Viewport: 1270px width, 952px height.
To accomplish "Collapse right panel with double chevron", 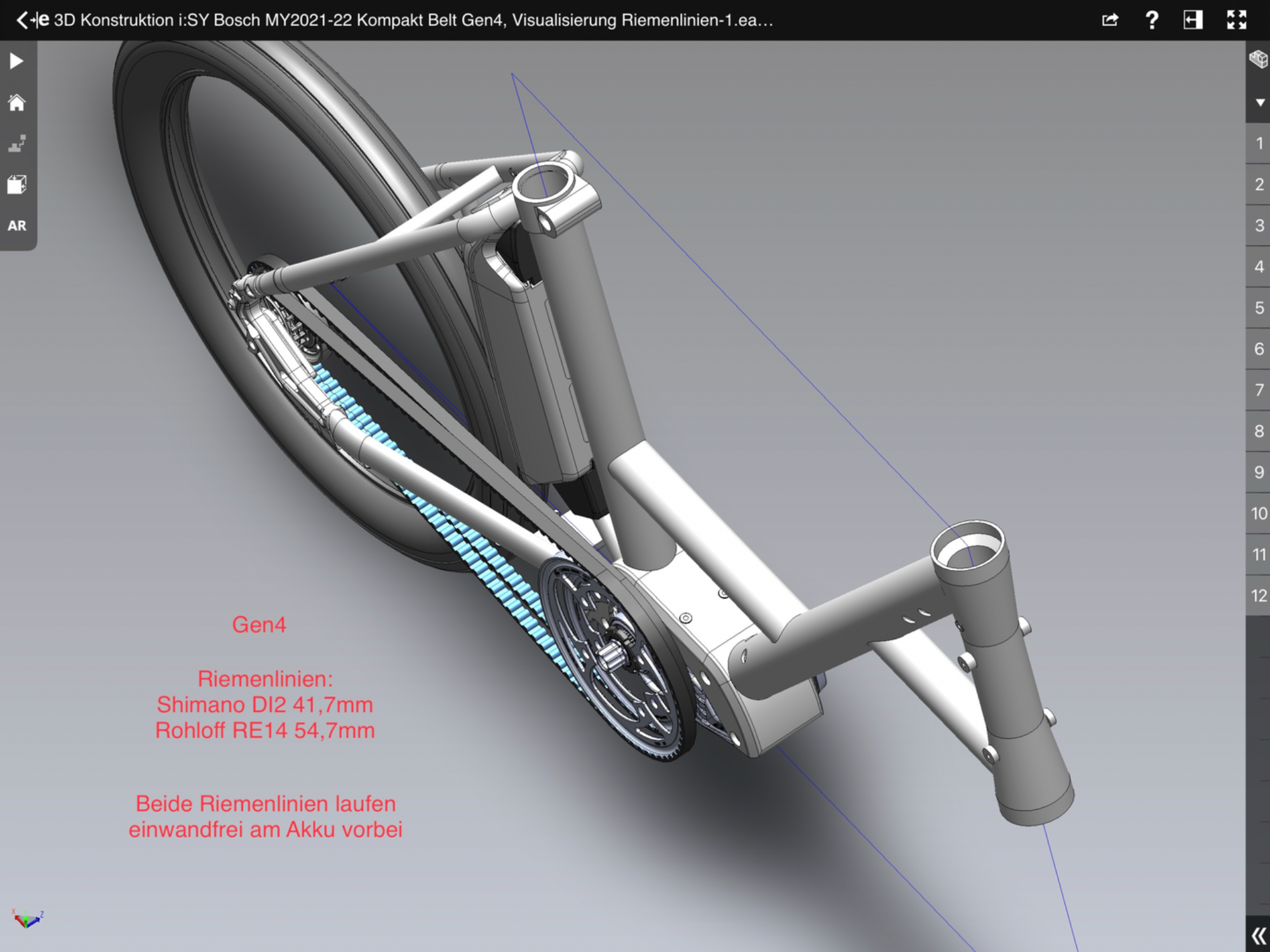I will tap(1258, 935).
